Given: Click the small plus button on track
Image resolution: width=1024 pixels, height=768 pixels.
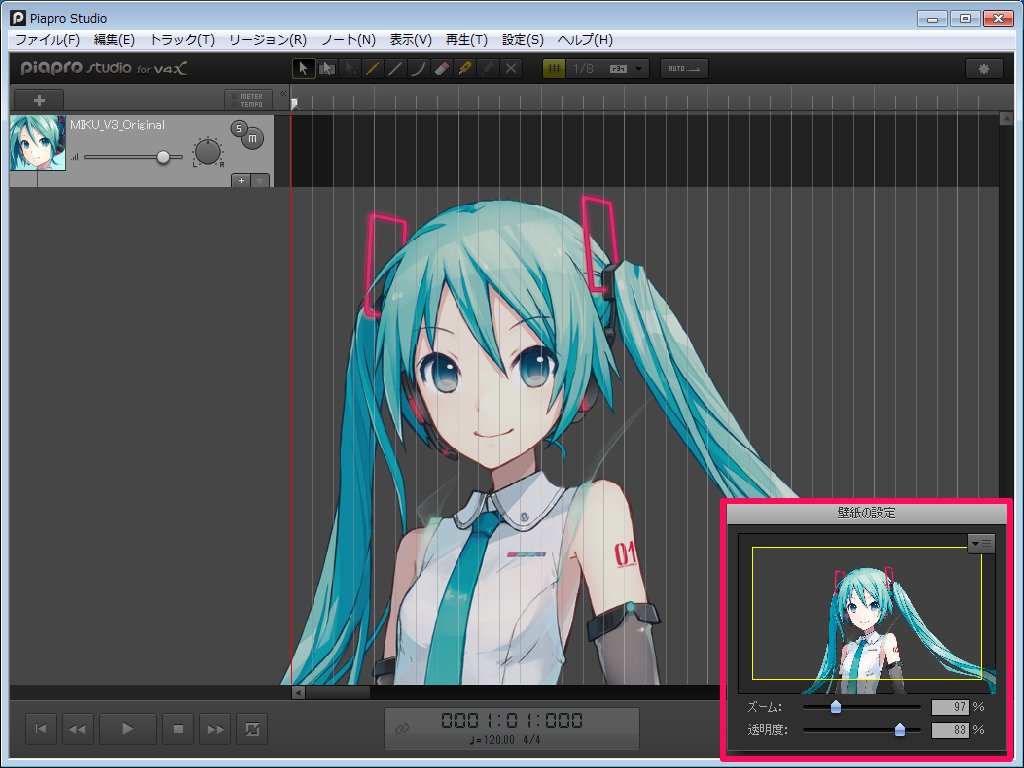Looking at the screenshot, I should [x=241, y=180].
